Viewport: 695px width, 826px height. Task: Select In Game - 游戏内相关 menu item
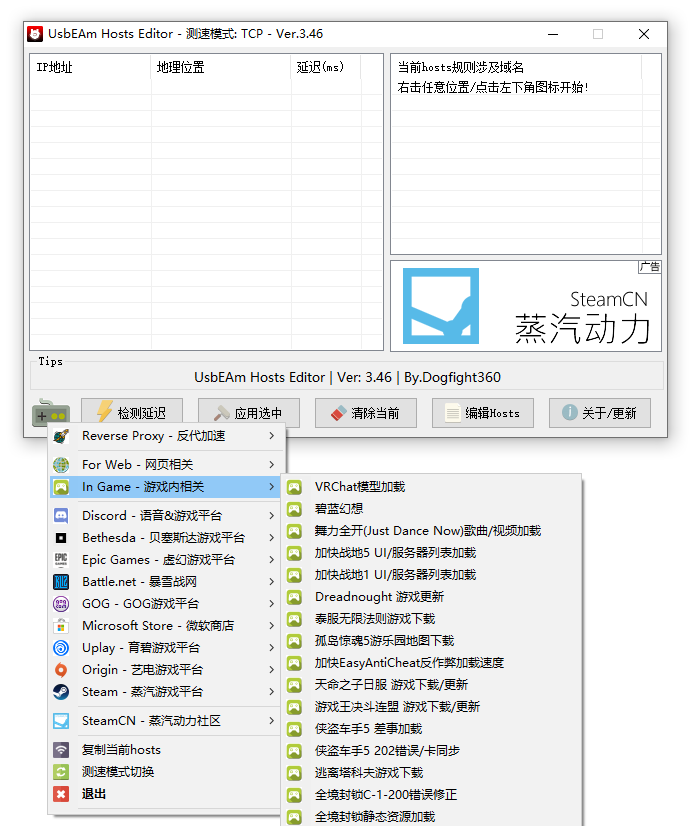tap(165, 487)
